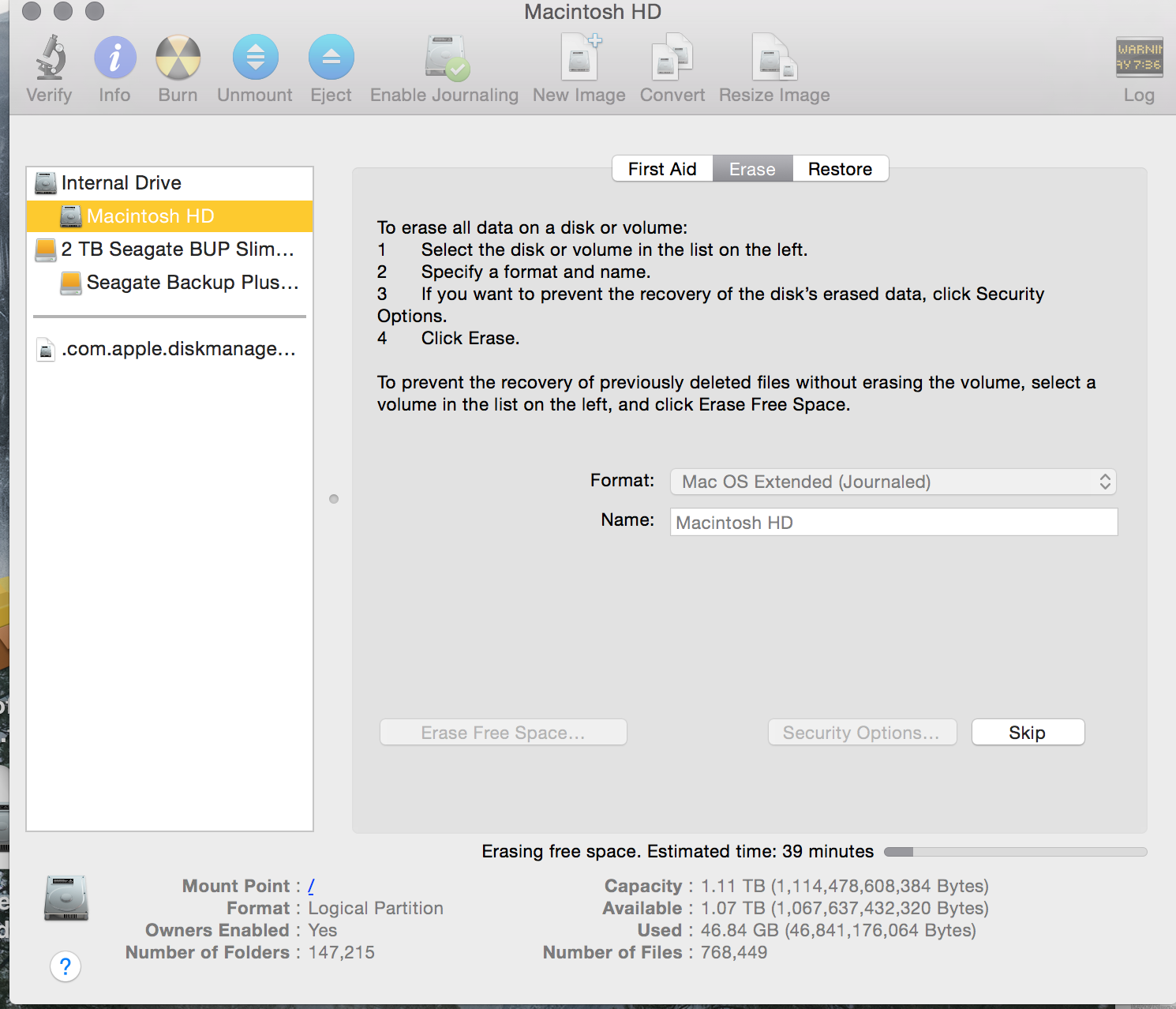Click the window close button
This screenshot has width=1176, height=1009.
click(x=32, y=11)
